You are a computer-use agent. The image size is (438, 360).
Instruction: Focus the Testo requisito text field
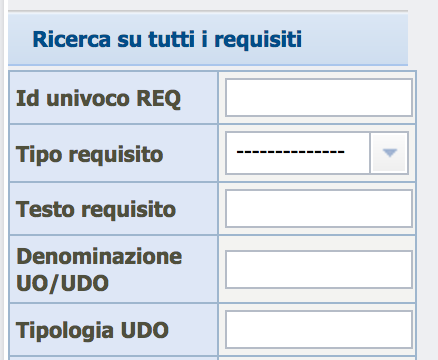319,209
